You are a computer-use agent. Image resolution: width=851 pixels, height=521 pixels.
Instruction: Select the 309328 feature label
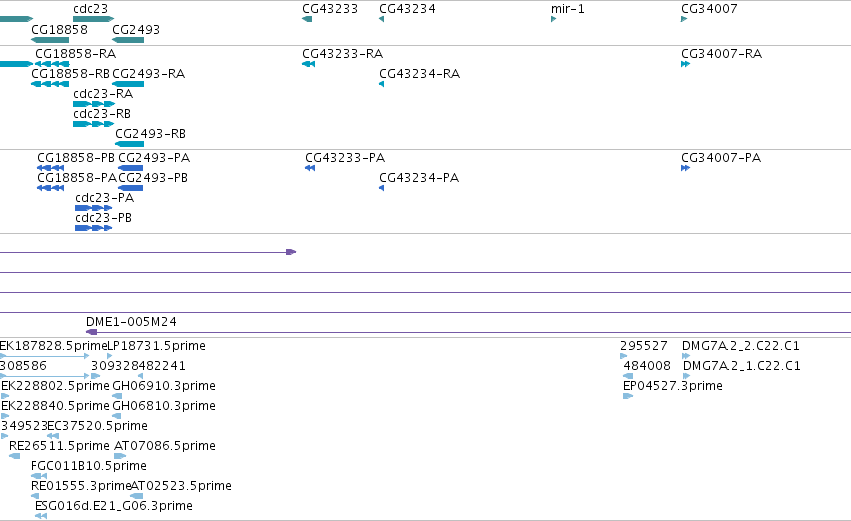(115, 366)
